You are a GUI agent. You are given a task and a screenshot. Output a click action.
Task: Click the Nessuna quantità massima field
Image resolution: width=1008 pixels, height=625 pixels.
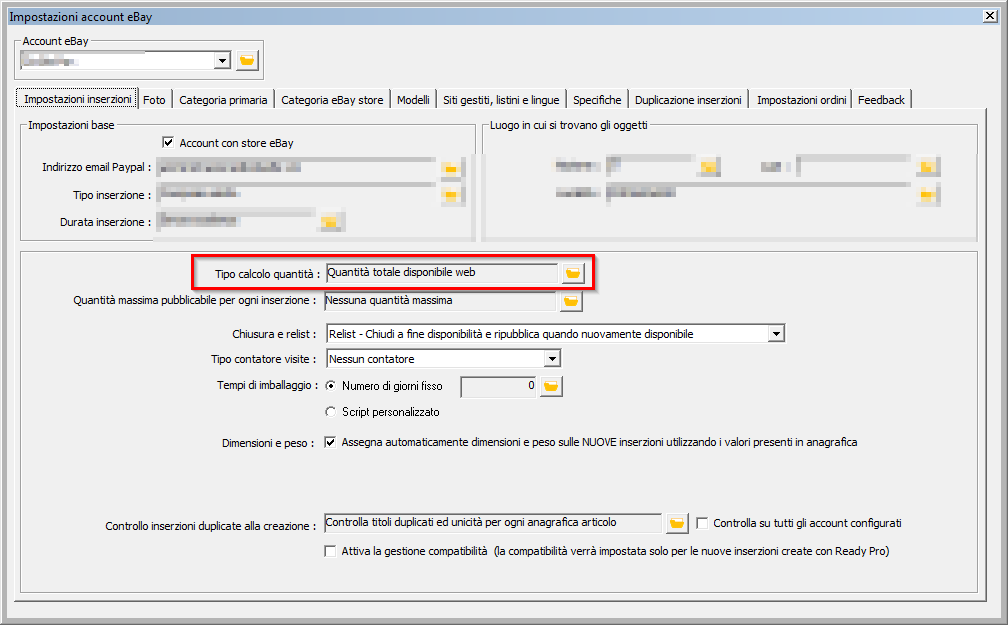pyautogui.click(x=440, y=301)
